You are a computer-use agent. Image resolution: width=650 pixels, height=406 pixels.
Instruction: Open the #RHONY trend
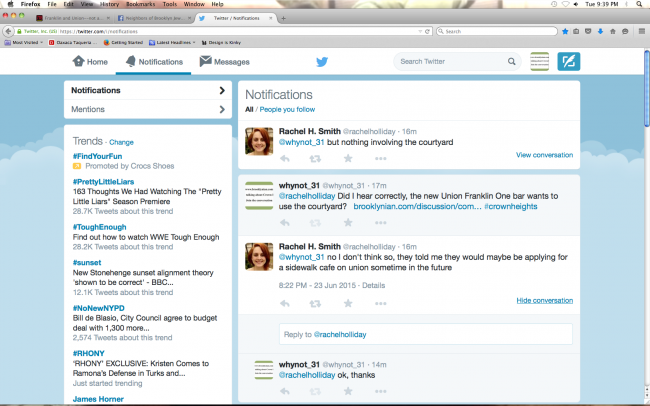[x=88, y=353]
